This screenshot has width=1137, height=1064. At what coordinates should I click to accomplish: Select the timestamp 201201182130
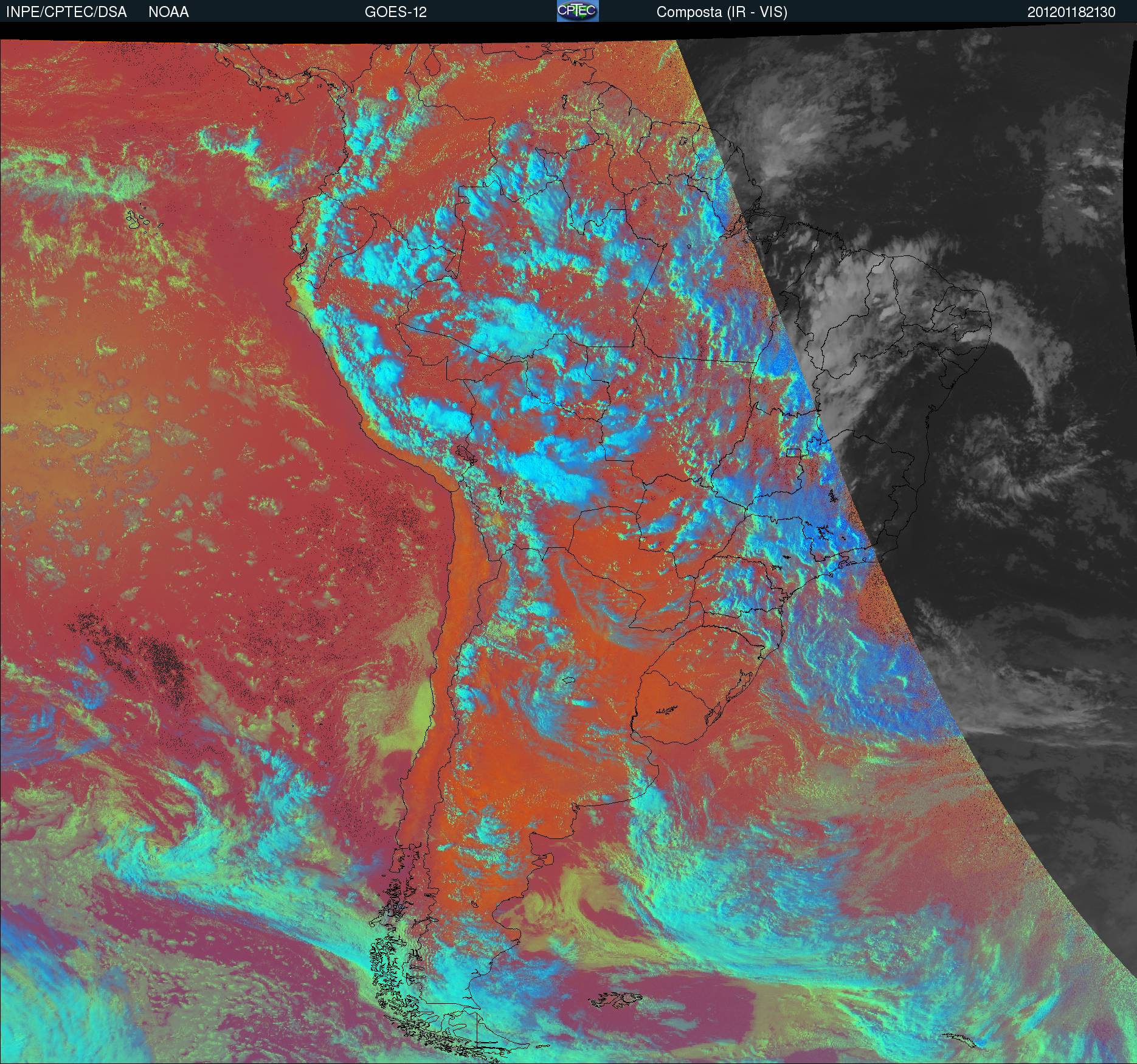pos(1071,12)
